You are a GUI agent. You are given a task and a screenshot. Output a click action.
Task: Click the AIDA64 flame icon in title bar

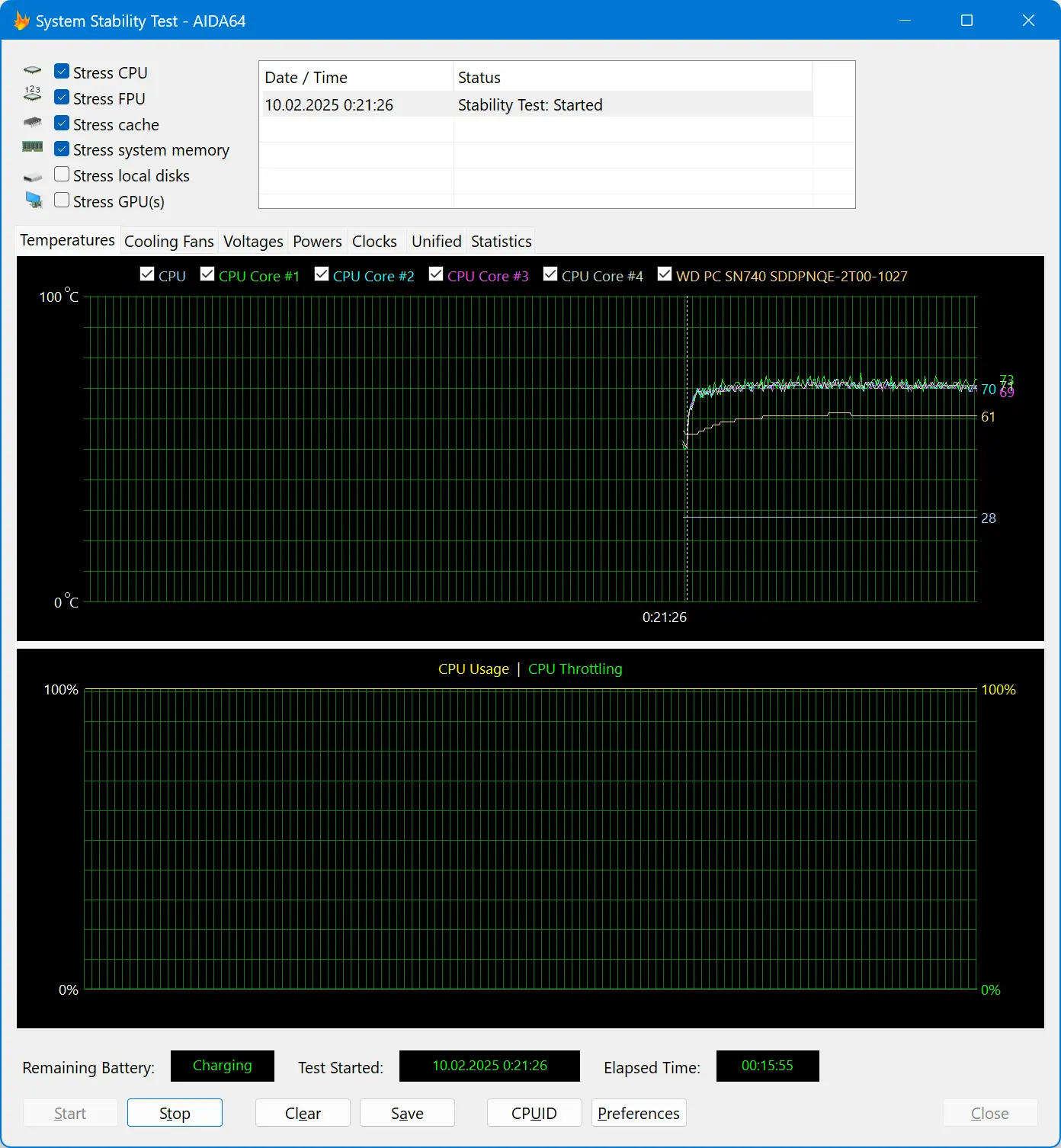point(21,21)
